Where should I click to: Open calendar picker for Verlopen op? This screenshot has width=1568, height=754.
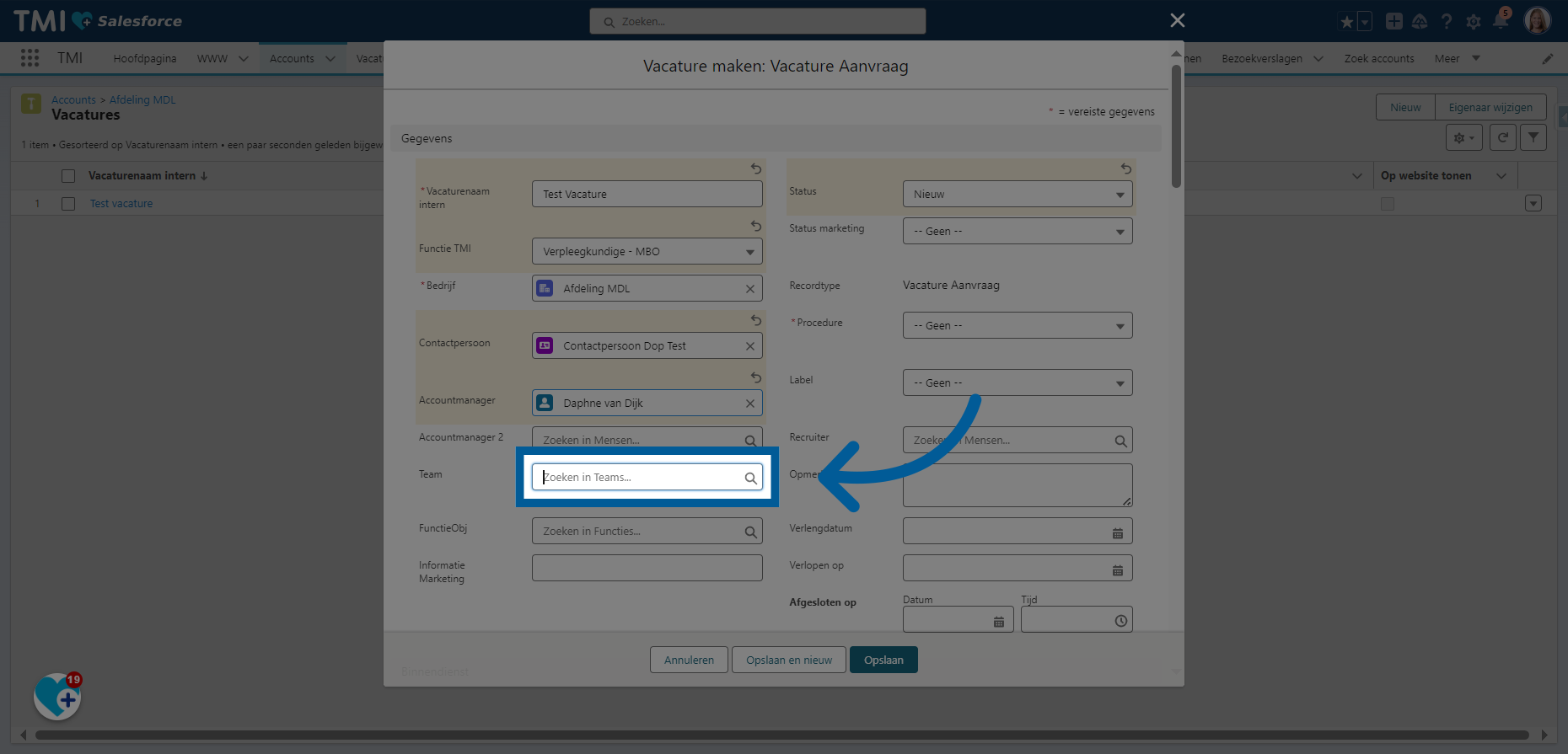coord(1118,570)
